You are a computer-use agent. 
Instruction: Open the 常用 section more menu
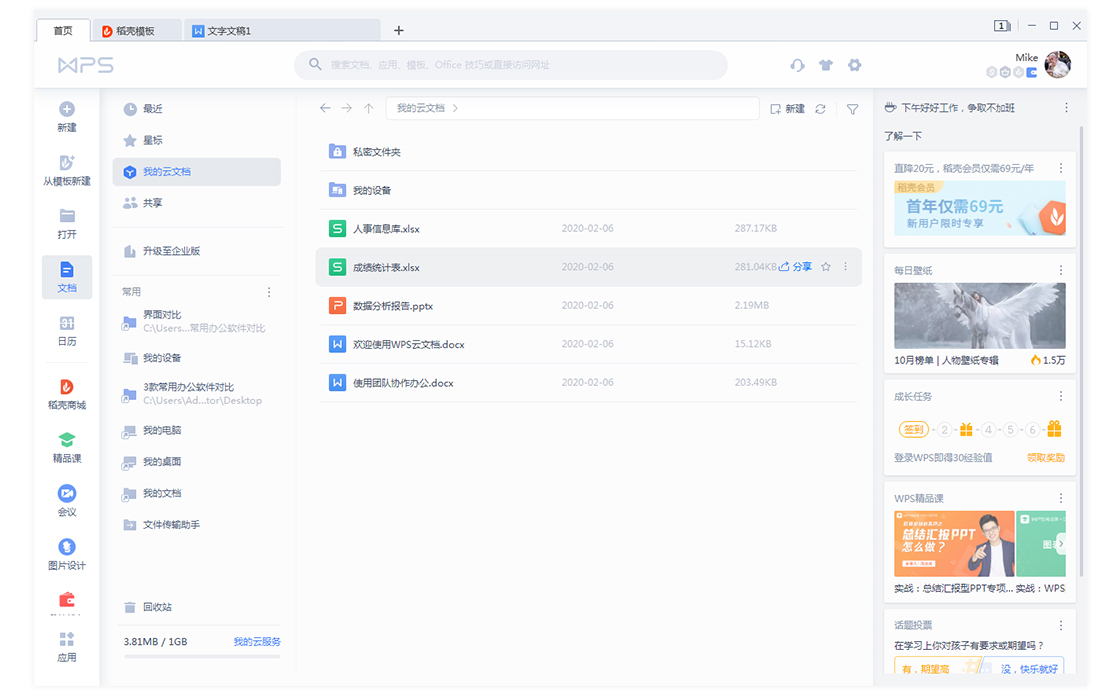(269, 292)
